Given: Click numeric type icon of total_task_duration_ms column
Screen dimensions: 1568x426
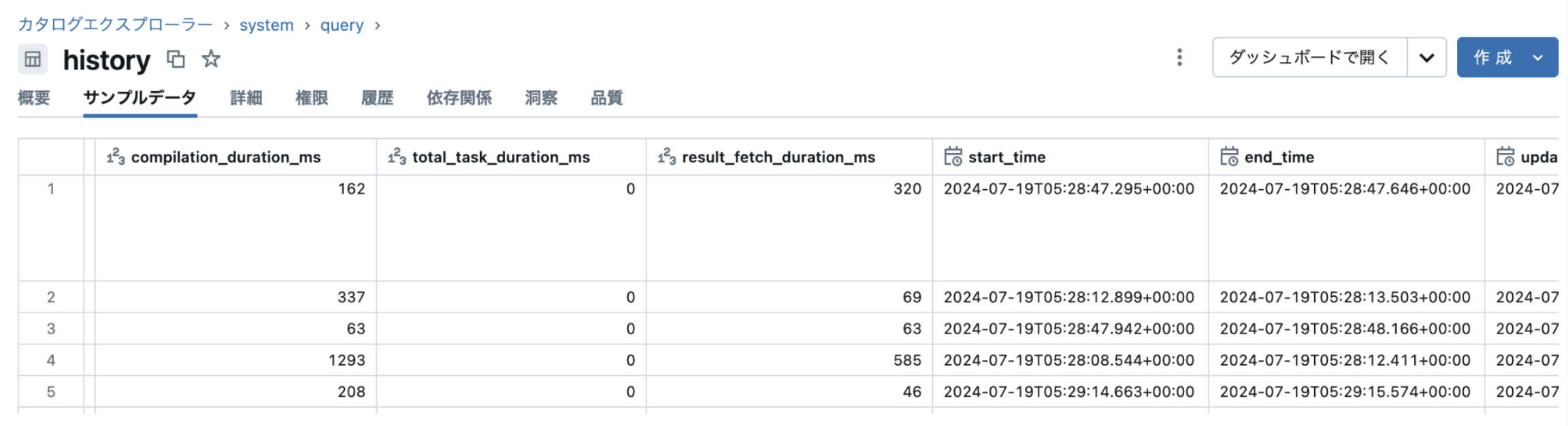Looking at the screenshot, I should coord(397,157).
